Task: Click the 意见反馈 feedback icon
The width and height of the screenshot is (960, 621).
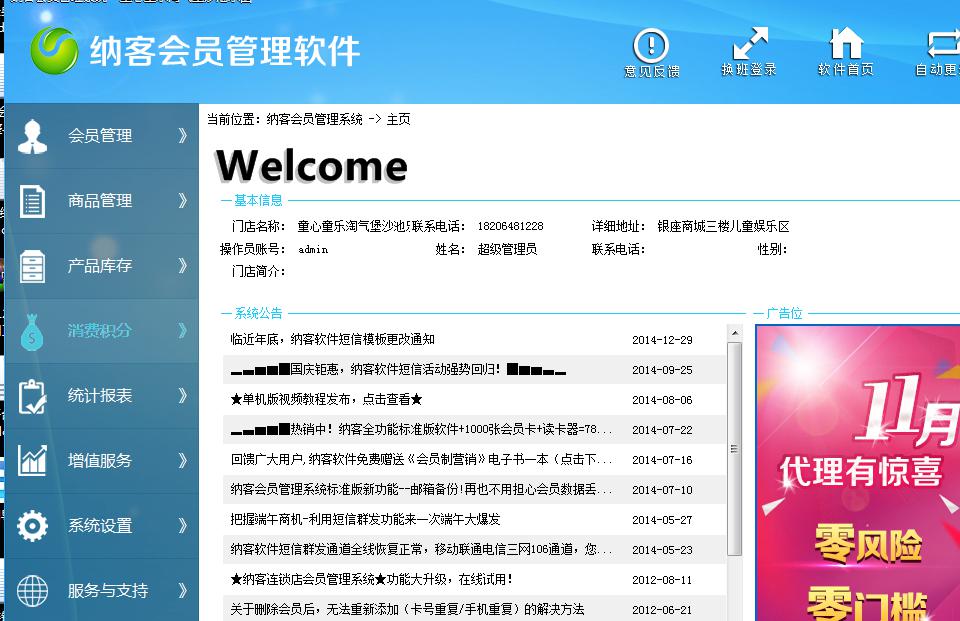Action: tap(651, 45)
